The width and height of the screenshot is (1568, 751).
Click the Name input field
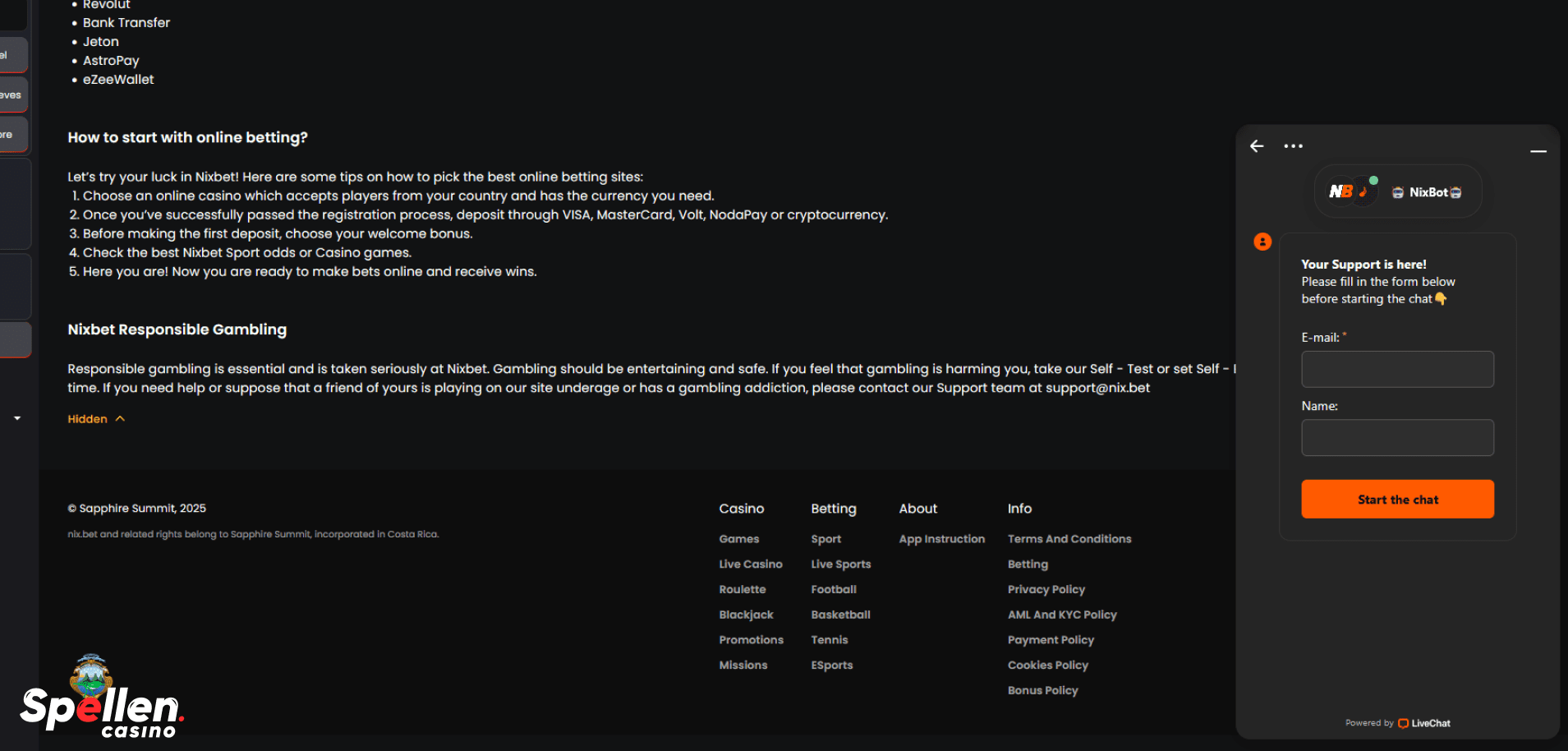click(1397, 438)
